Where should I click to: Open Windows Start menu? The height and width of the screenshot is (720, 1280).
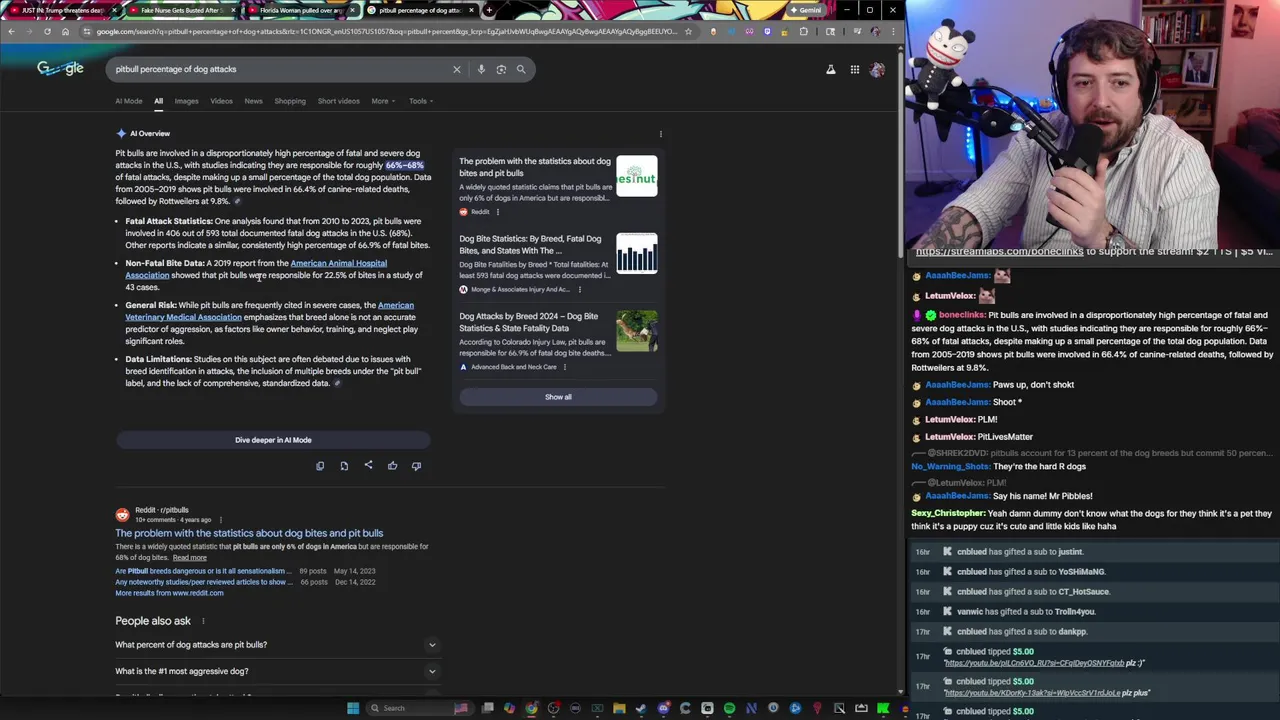353,708
